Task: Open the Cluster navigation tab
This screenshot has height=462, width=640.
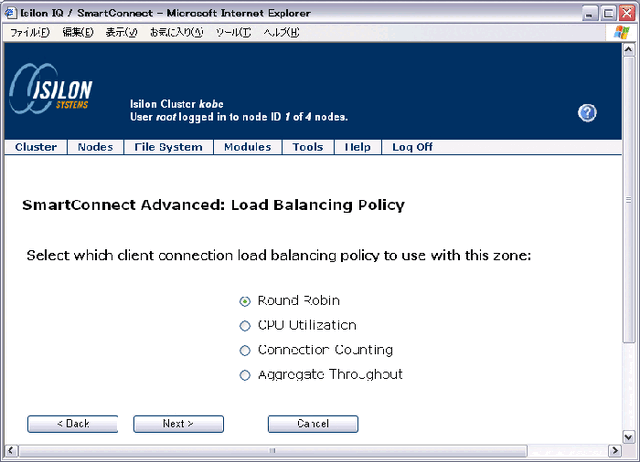Action: coord(36,147)
